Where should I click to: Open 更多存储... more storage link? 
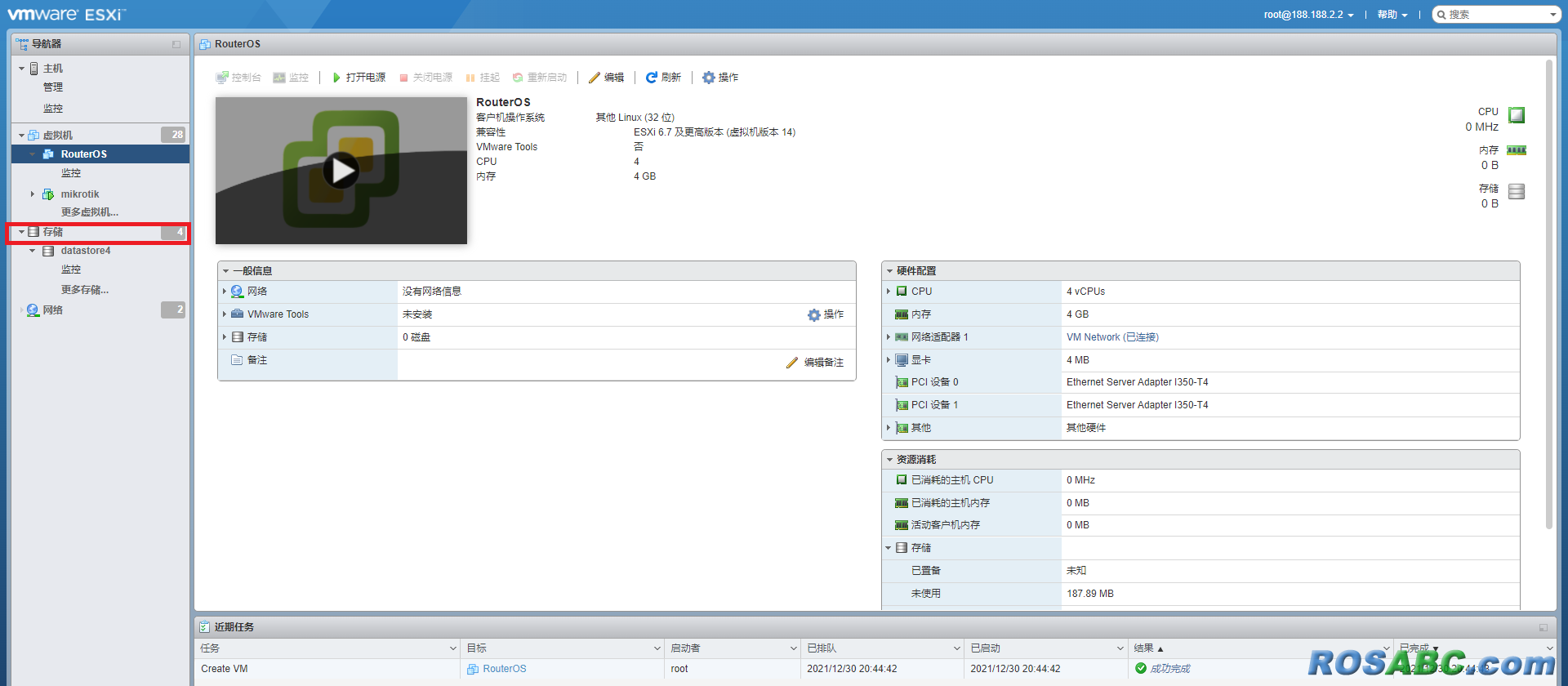(85, 290)
